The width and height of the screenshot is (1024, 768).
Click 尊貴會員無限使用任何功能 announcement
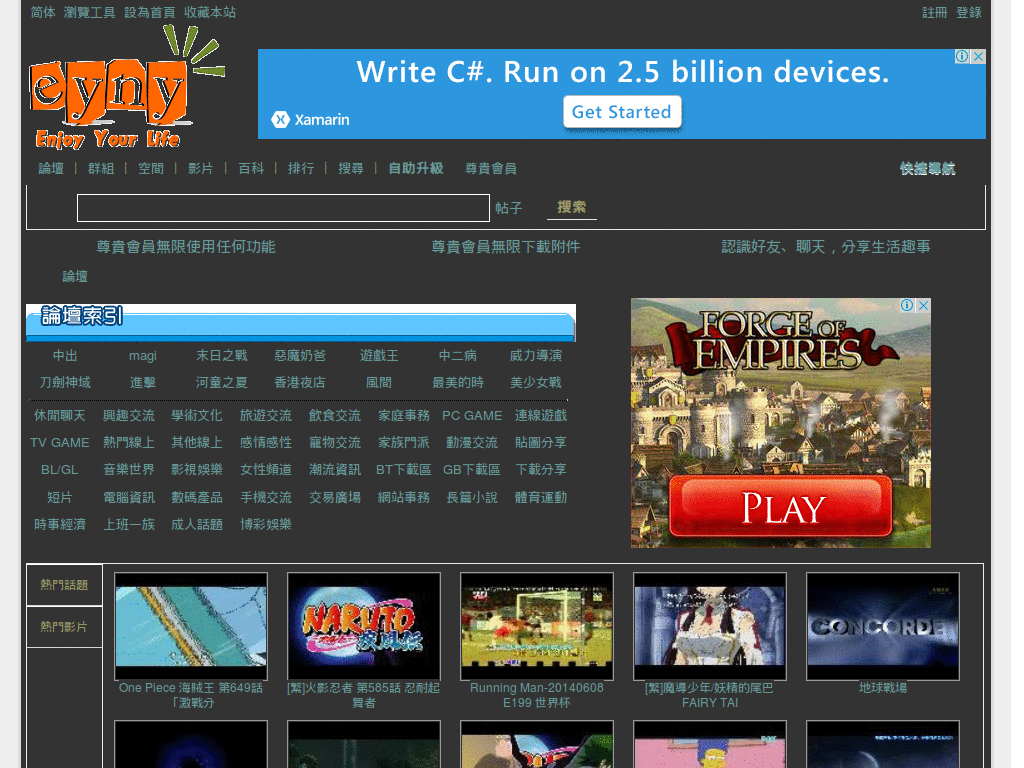point(185,247)
